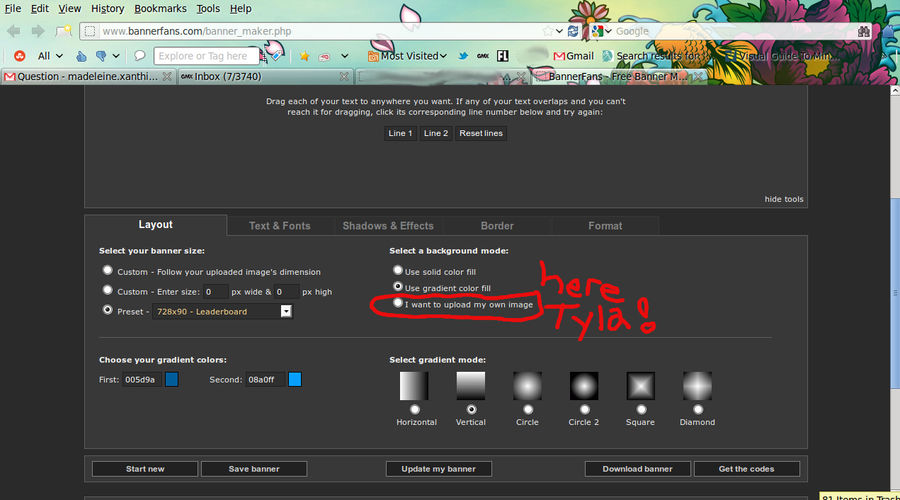Select I want to upload my own image
The width and height of the screenshot is (900, 500).
click(398, 303)
